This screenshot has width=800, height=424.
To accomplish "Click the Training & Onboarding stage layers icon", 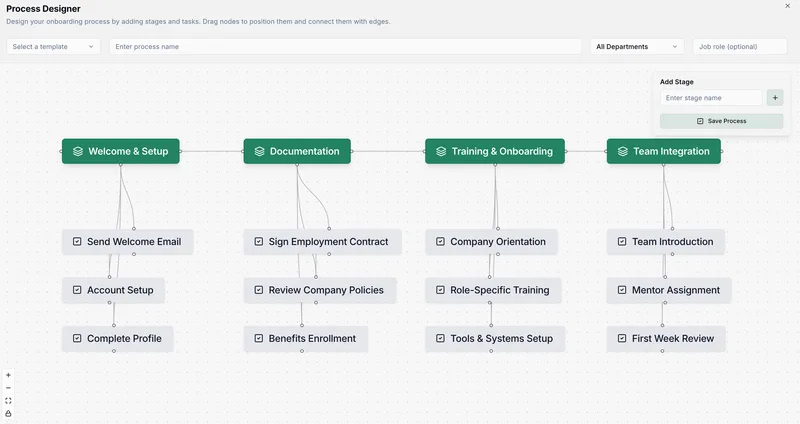I will tap(441, 152).
